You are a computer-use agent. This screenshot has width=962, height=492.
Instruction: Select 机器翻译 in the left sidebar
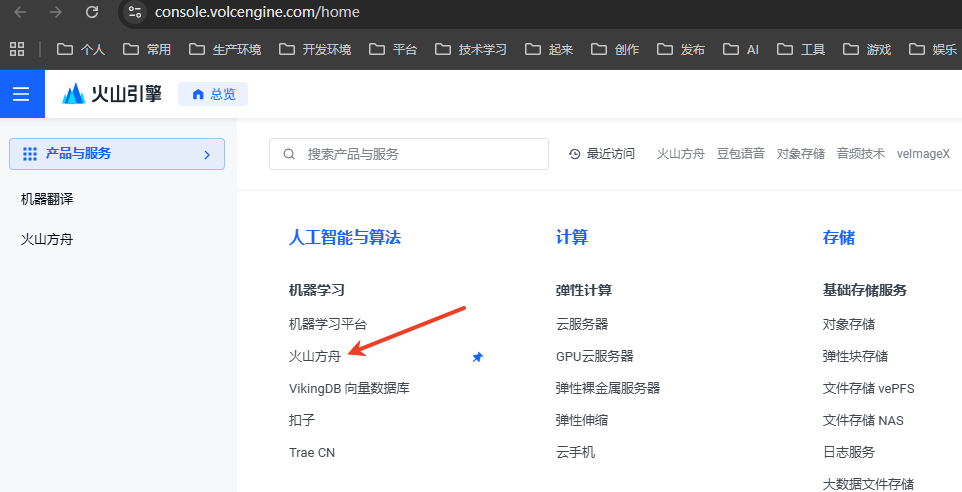[x=47, y=199]
